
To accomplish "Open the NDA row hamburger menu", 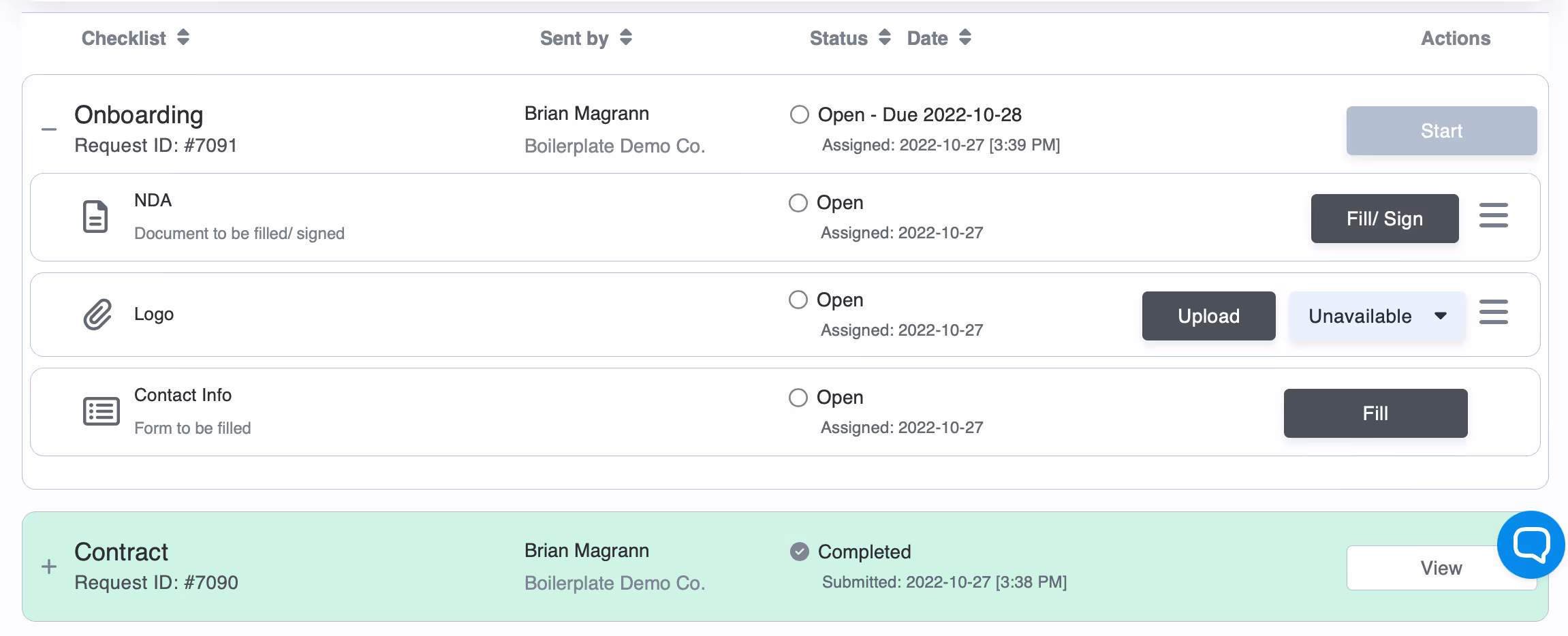I will [x=1494, y=215].
